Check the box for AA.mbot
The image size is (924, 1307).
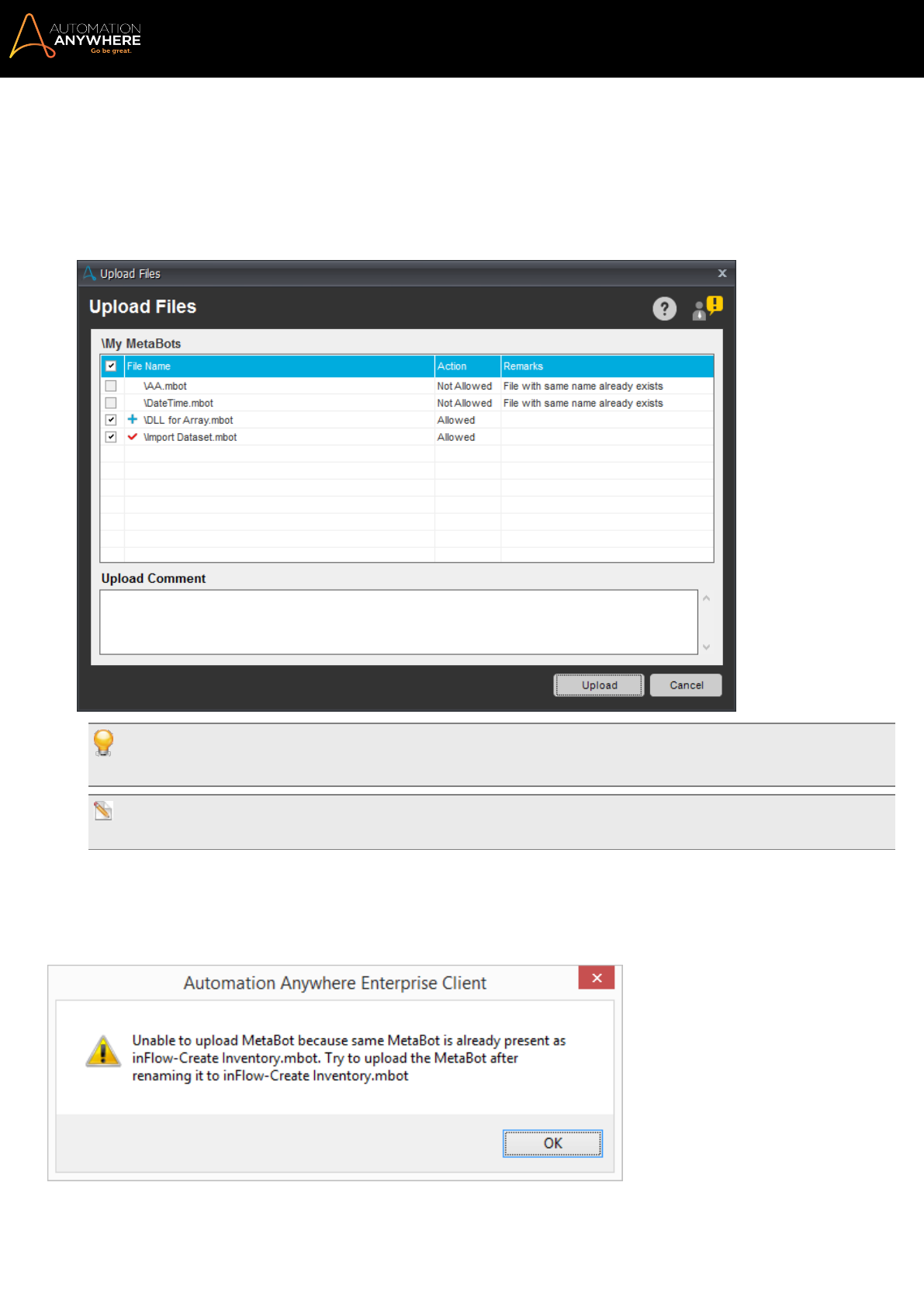coord(111,386)
